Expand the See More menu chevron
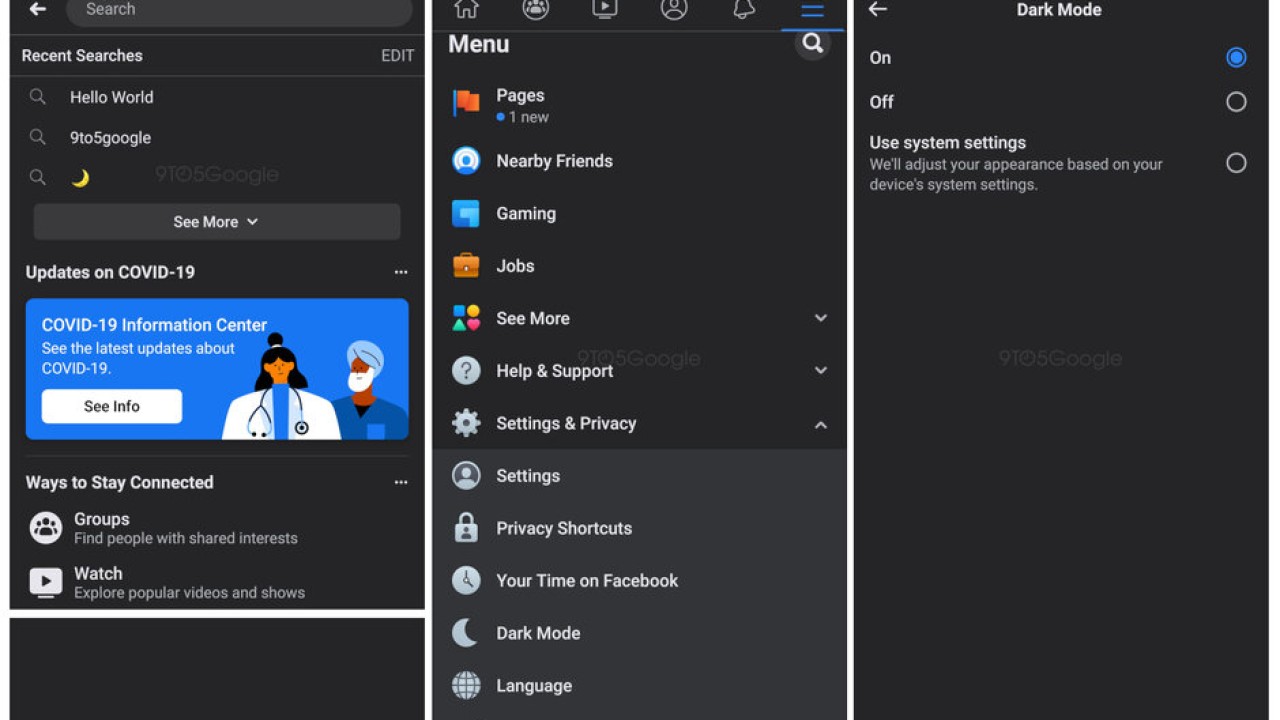 tap(820, 318)
